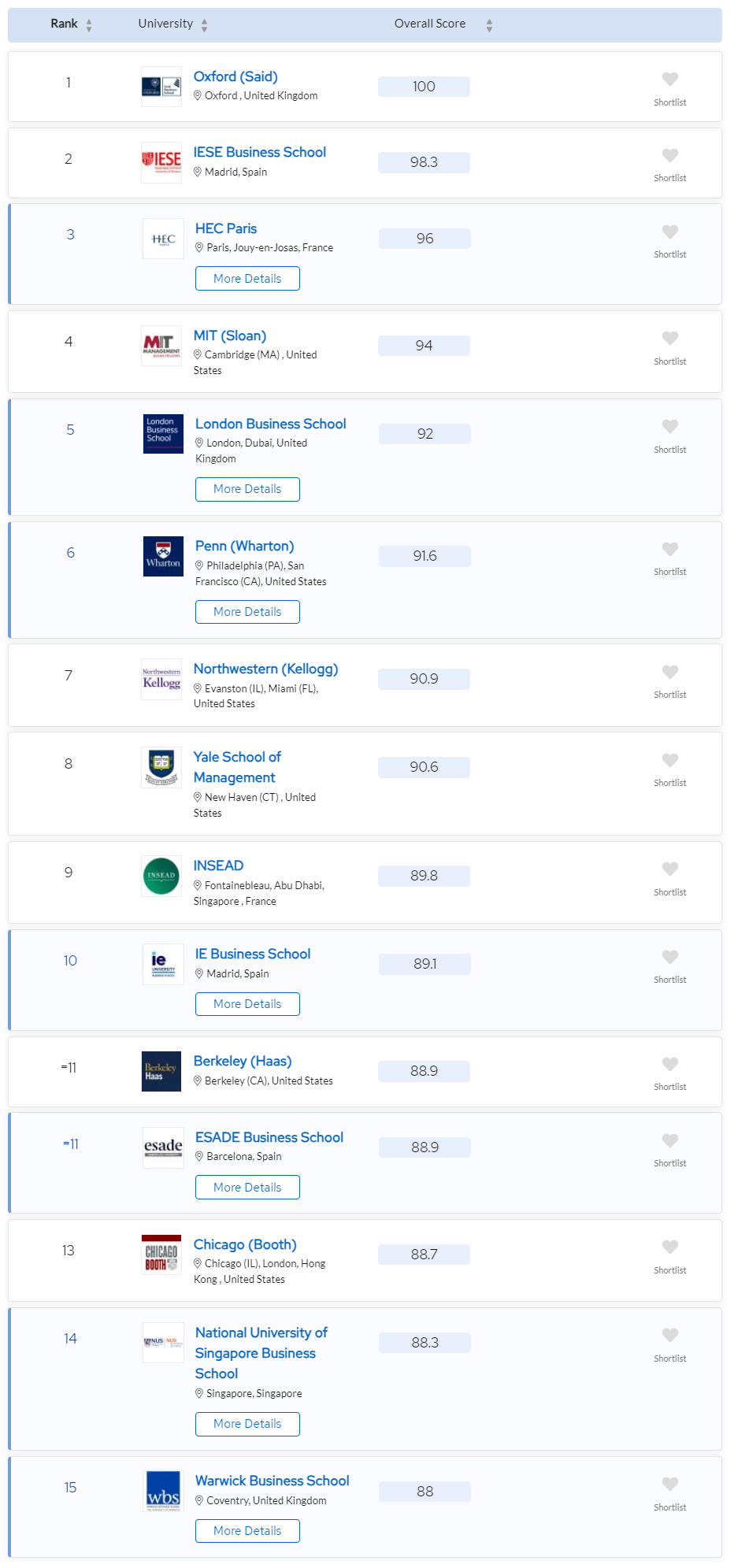Toggle shortlist heart for Penn (Wharton)
The width and height of the screenshot is (734, 1568).
pyautogui.click(x=670, y=549)
